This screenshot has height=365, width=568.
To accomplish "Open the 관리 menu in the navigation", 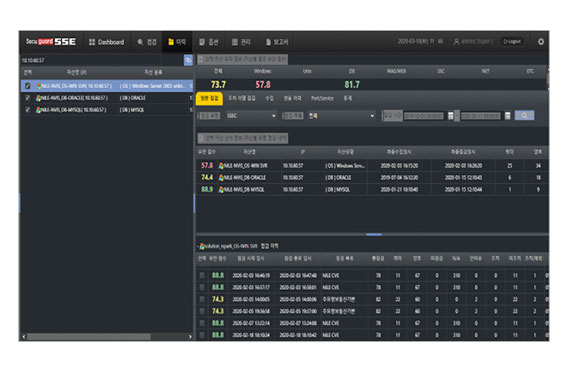I will pos(241,42).
